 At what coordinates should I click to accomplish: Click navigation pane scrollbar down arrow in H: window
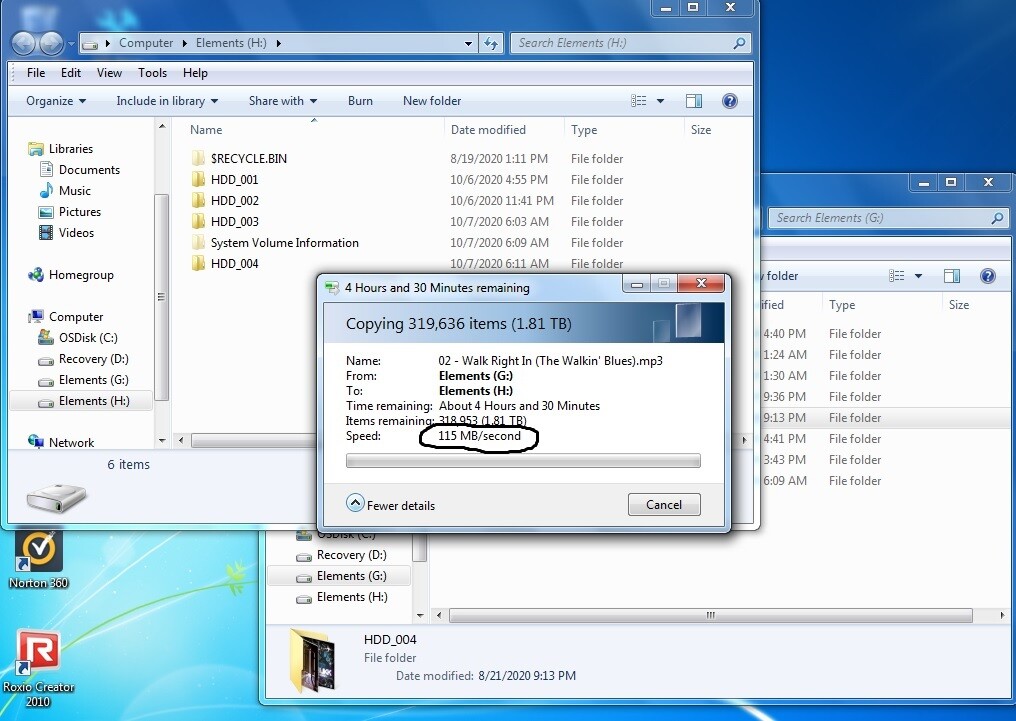[x=162, y=441]
